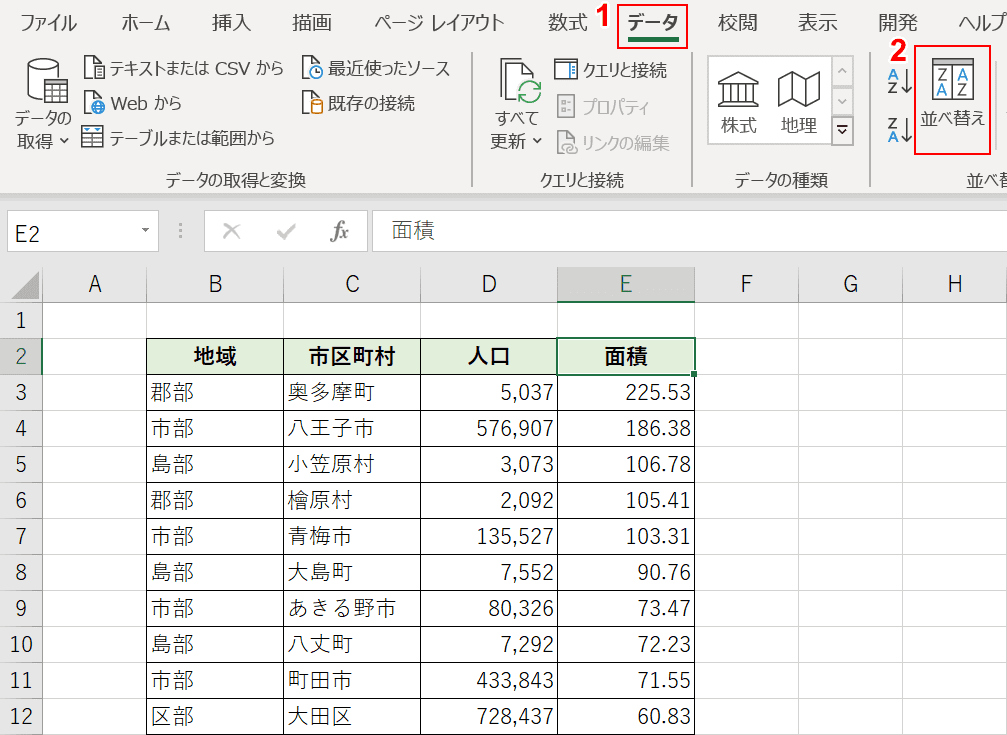The width and height of the screenshot is (1007, 735).
Task: Open 既存の接続 dialog
Action: tap(358, 103)
